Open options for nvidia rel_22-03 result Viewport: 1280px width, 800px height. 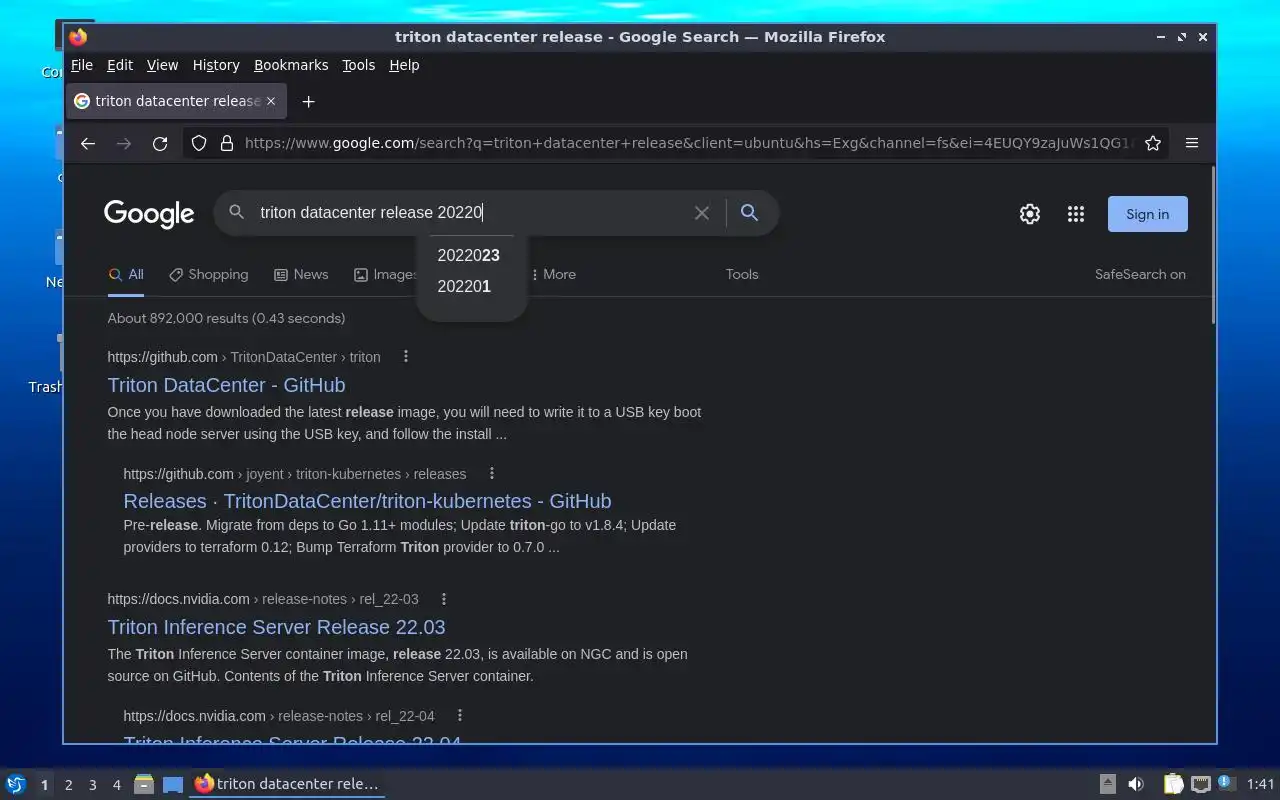(x=443, y=599)
